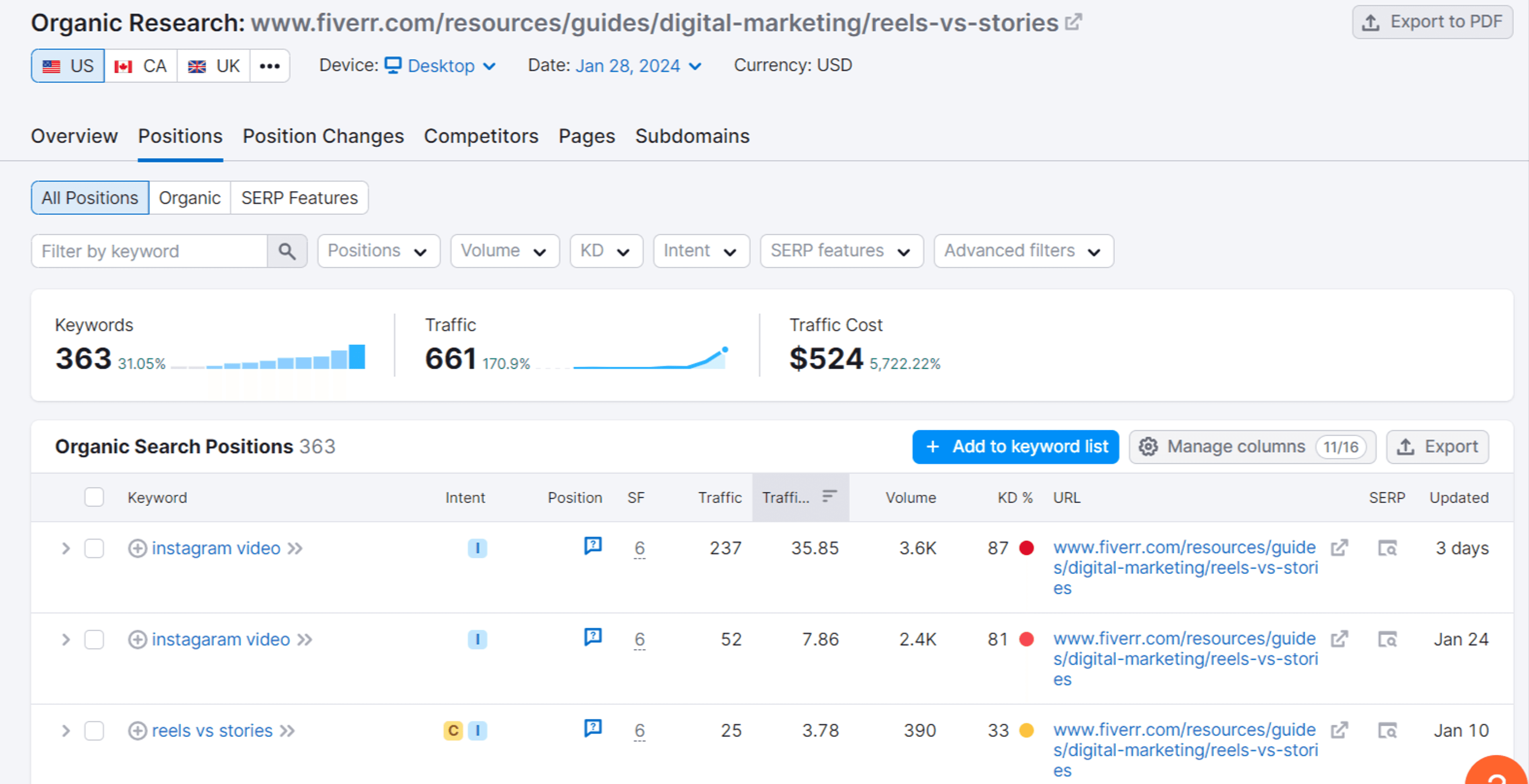
Task: Click the SF count 6 for instagram video
Action: [639, 548]
